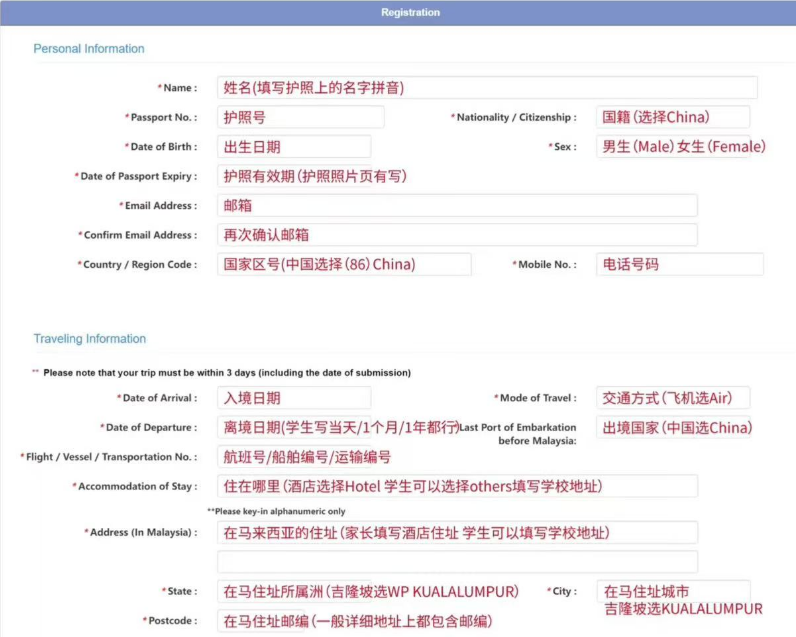
Task: Click the Email Address input field
Action: [457, 206]
